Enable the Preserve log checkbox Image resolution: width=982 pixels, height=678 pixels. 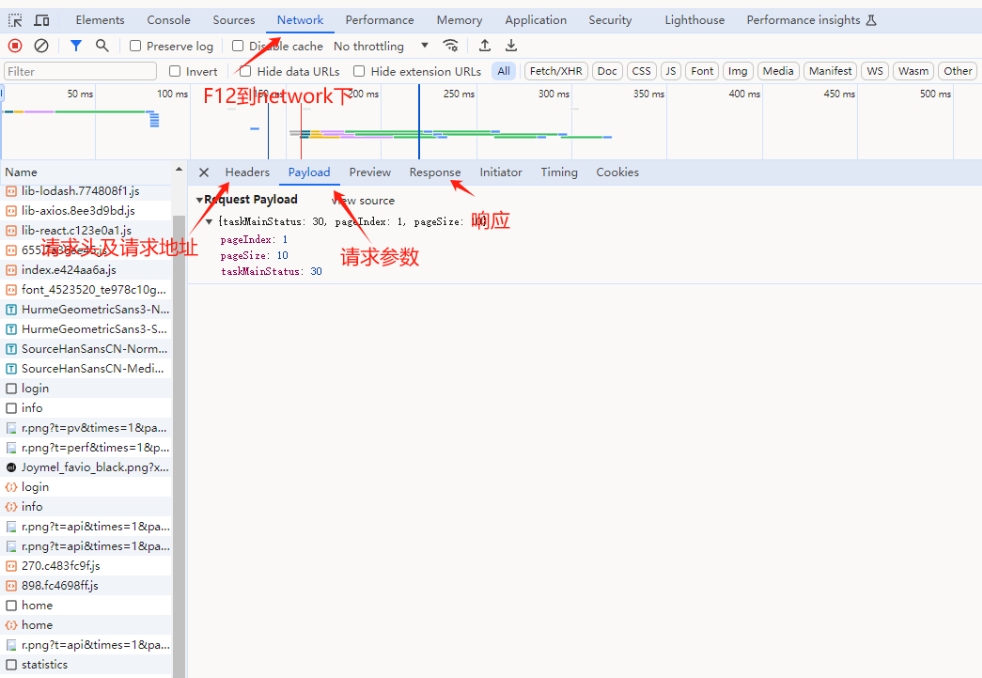(135, 46)
